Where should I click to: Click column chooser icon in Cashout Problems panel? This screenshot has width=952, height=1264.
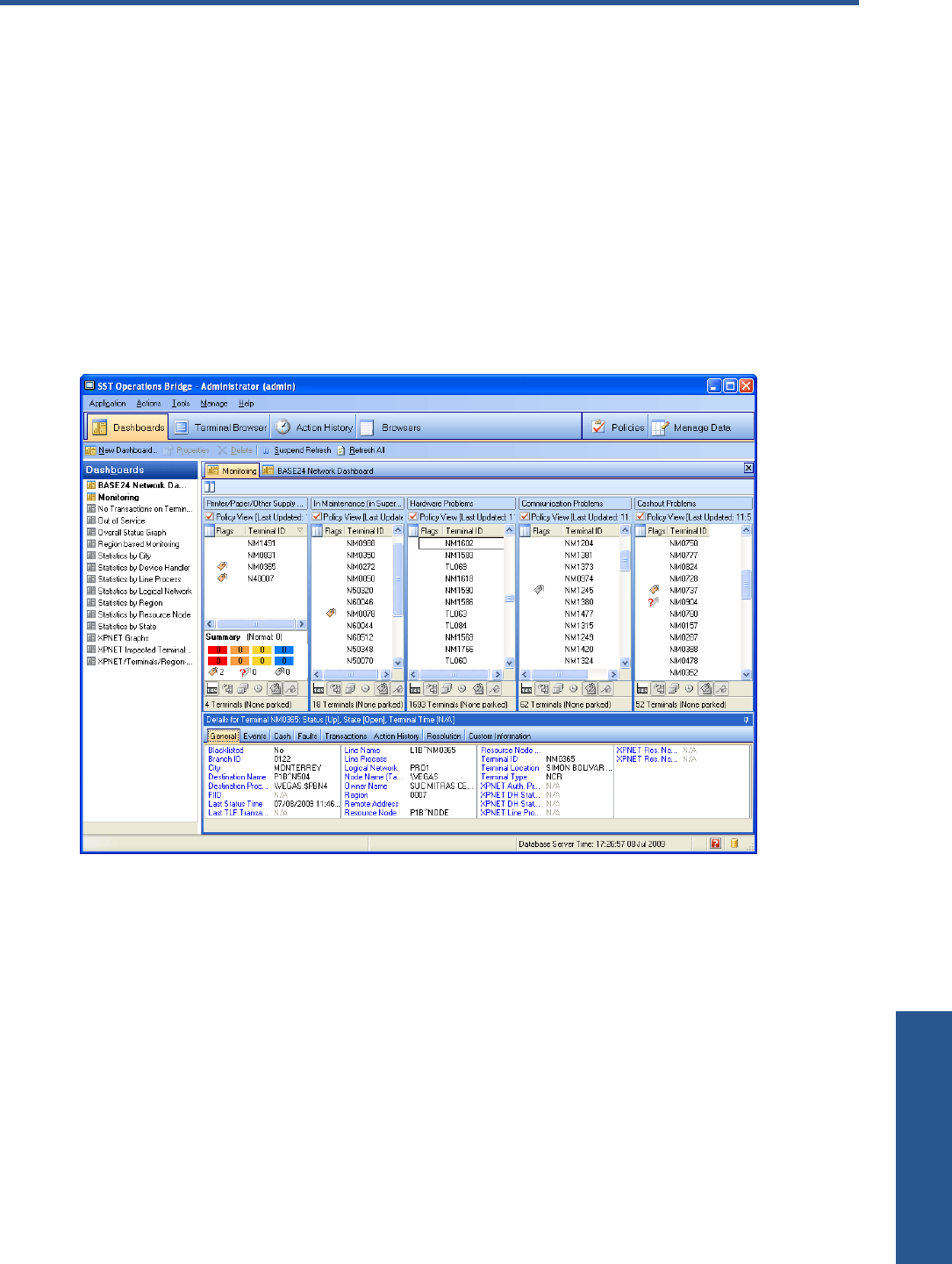pos(641,531)
